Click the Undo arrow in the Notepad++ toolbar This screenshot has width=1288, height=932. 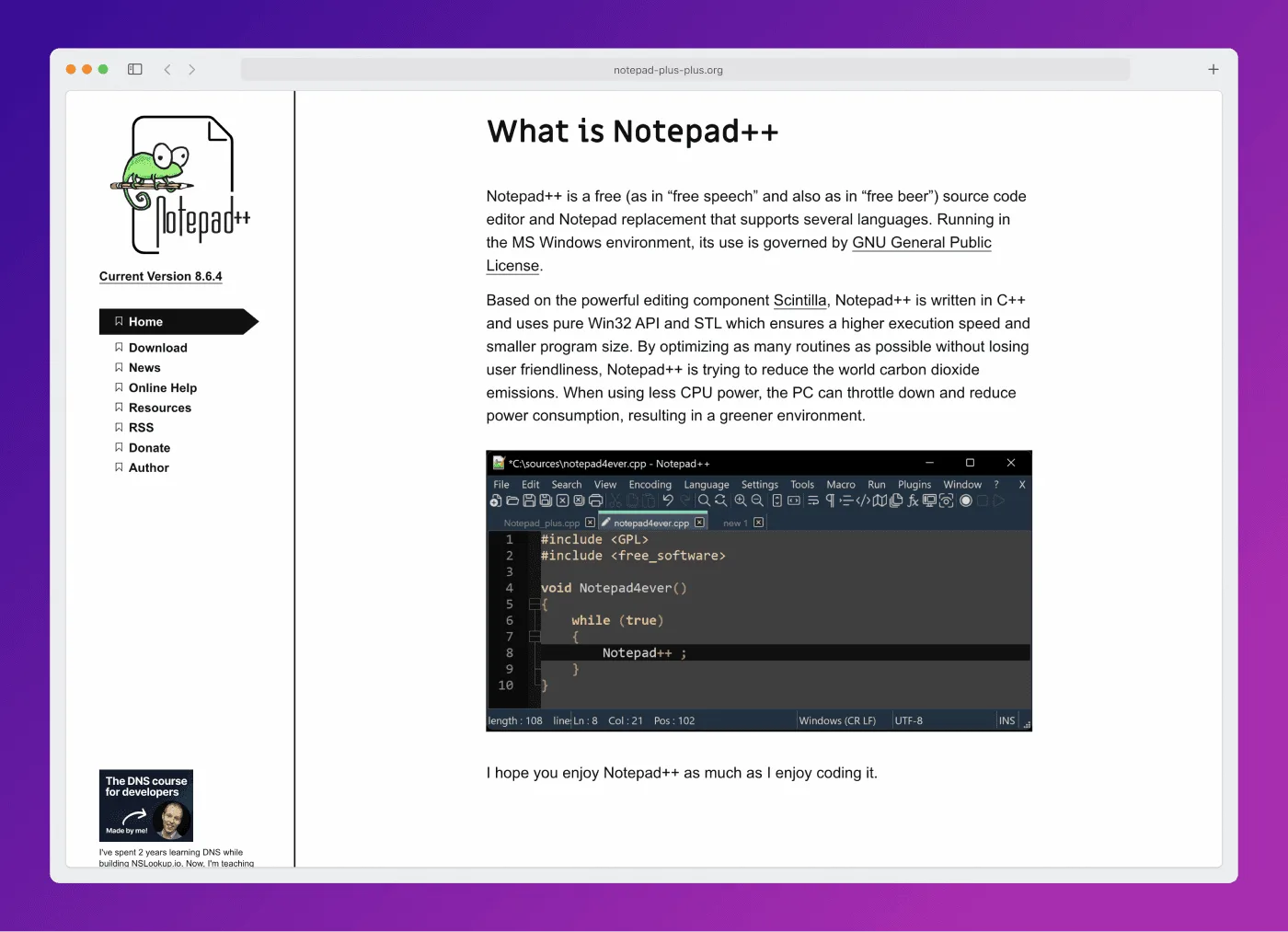(x=668, y=501)
